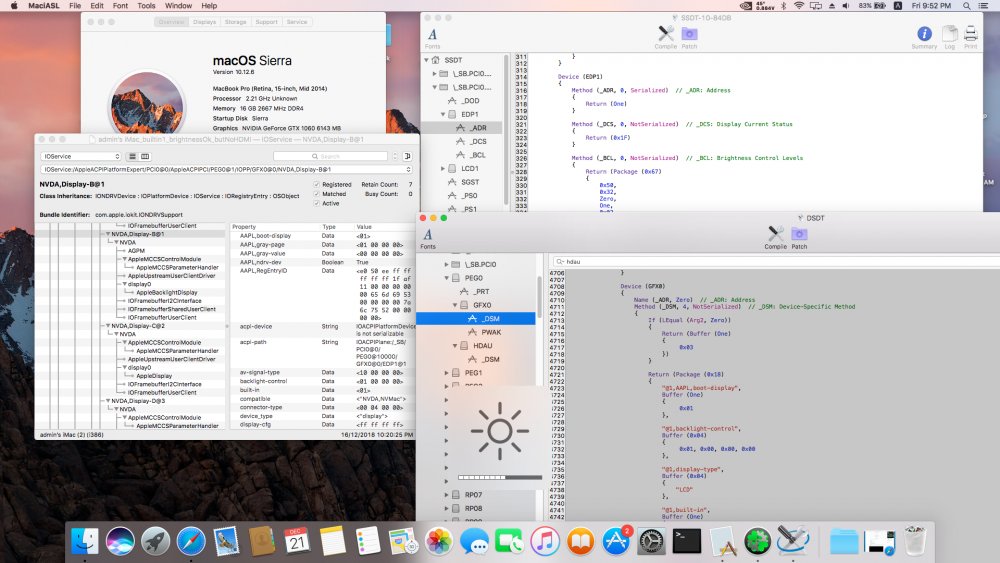This screenshot has width=1000, height=563.
Task: Select the backlight-control property row
Action: 323,381
